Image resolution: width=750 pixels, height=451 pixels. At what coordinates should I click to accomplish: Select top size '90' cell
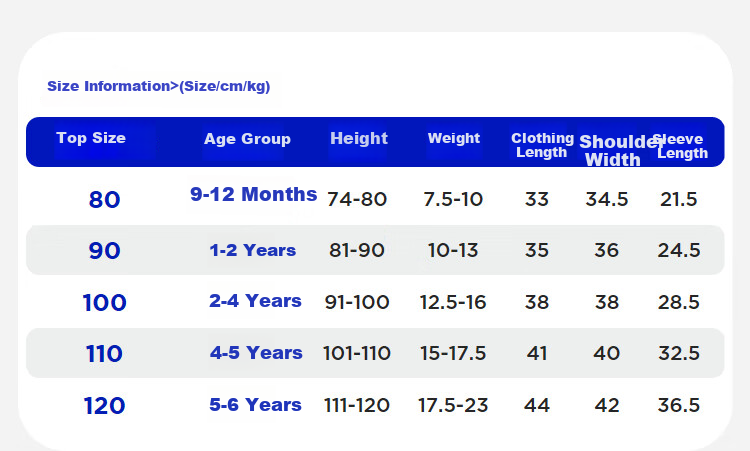tap(104, 251)
